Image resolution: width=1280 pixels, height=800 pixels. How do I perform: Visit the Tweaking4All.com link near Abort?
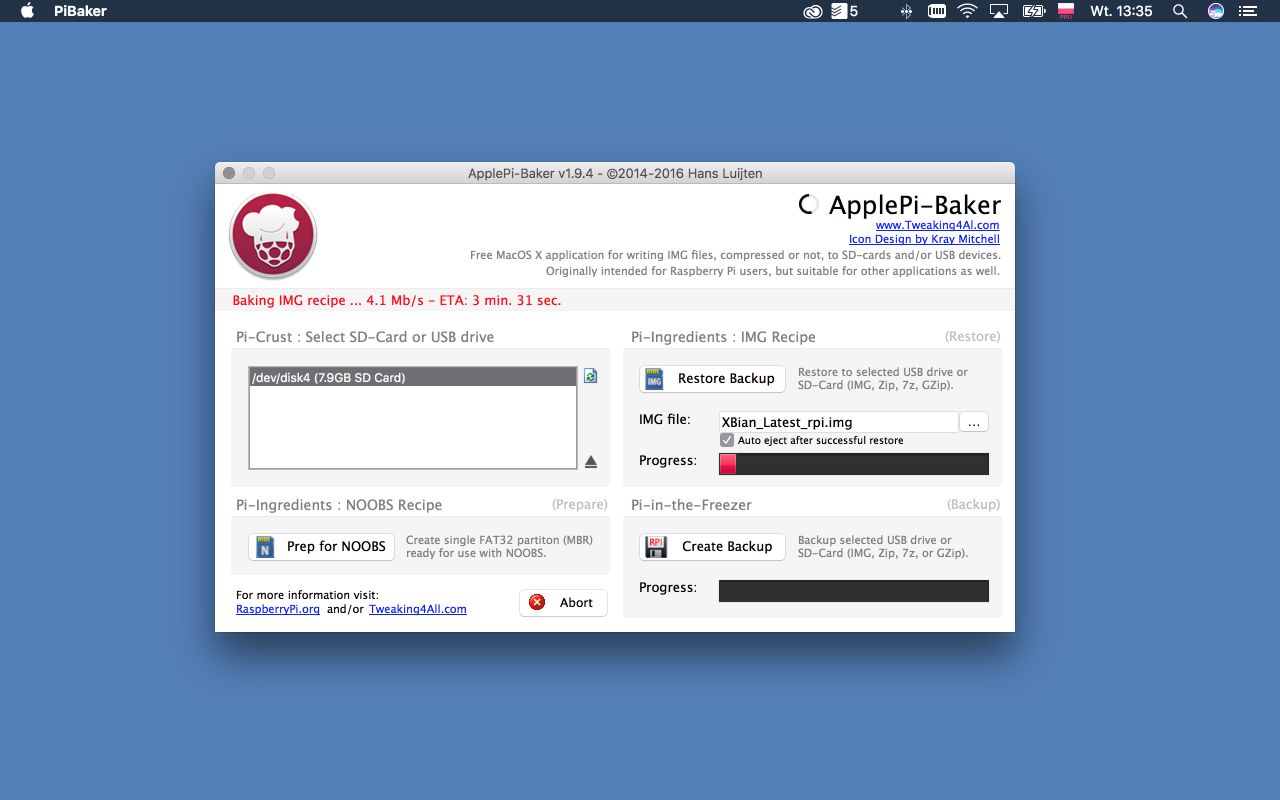418,609
